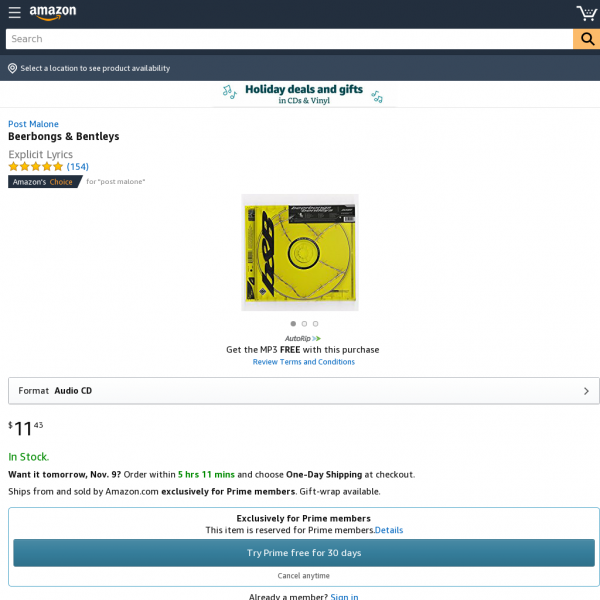Click the Search input field

tap(289, 39)
